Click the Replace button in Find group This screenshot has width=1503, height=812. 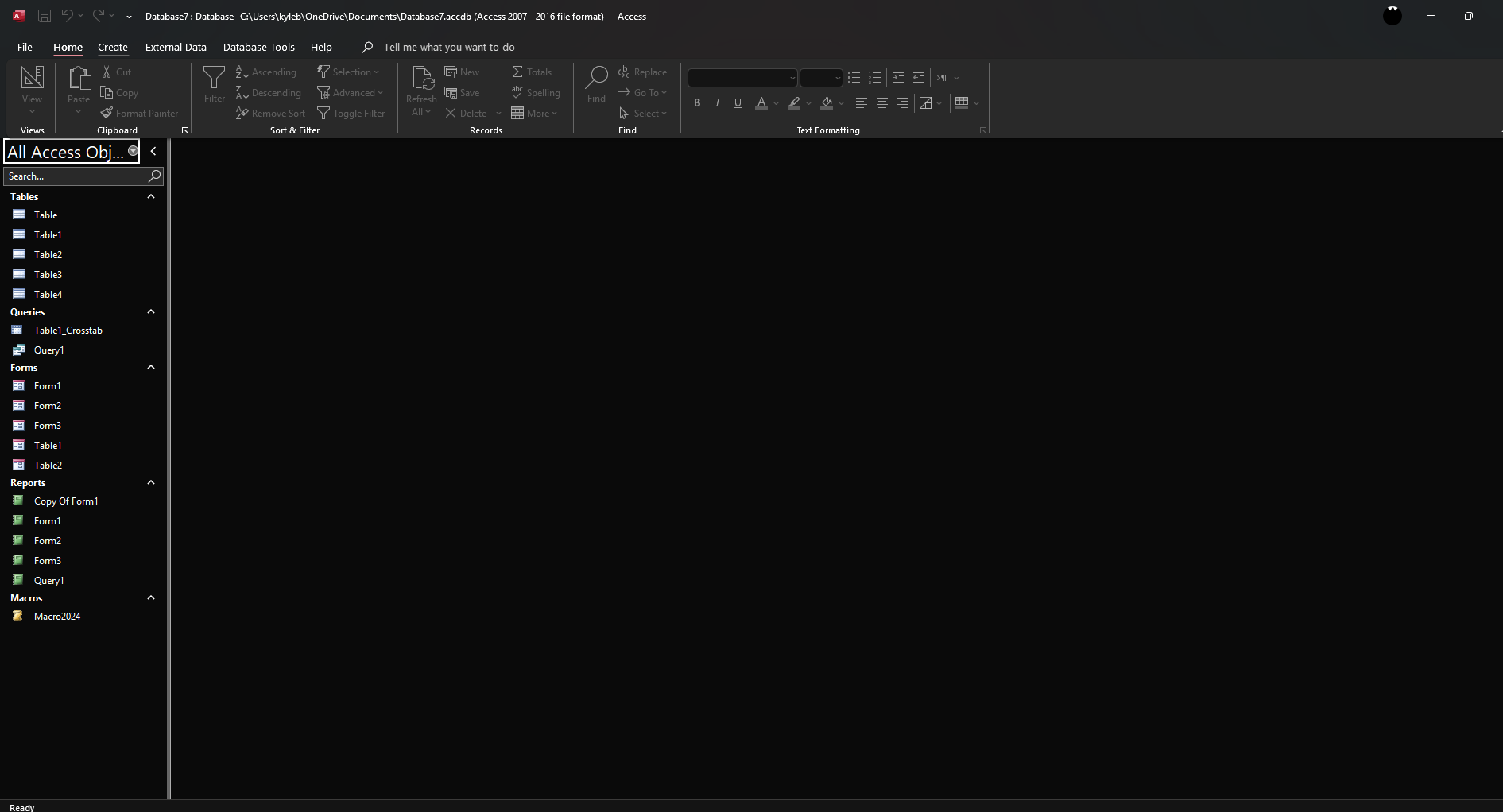tap(642, 72)
